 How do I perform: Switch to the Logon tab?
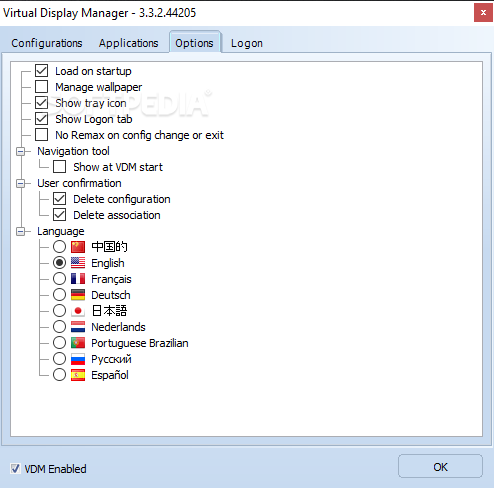click(247, 43)
